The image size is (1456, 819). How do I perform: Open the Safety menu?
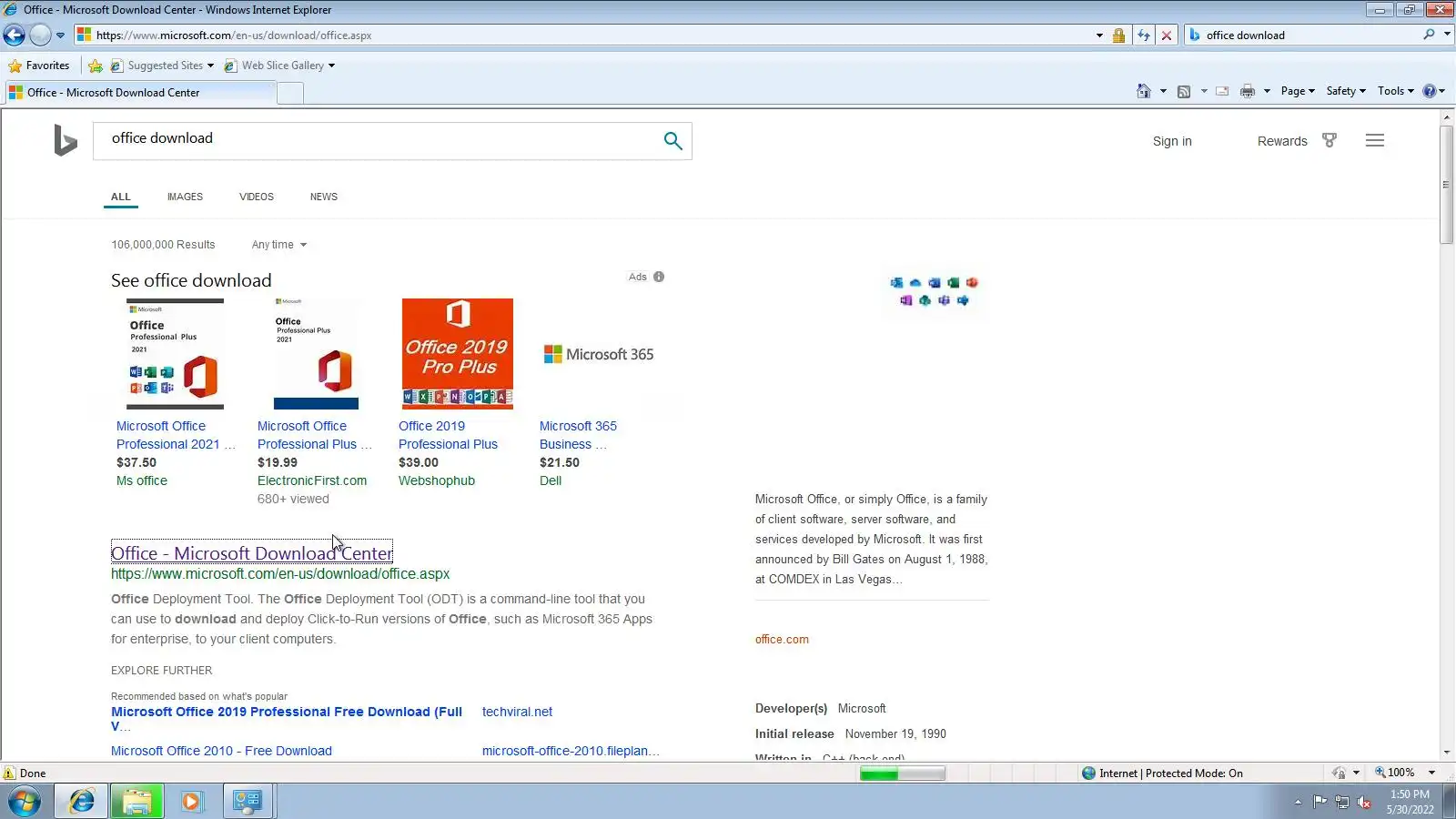(x=1346, y=91)
